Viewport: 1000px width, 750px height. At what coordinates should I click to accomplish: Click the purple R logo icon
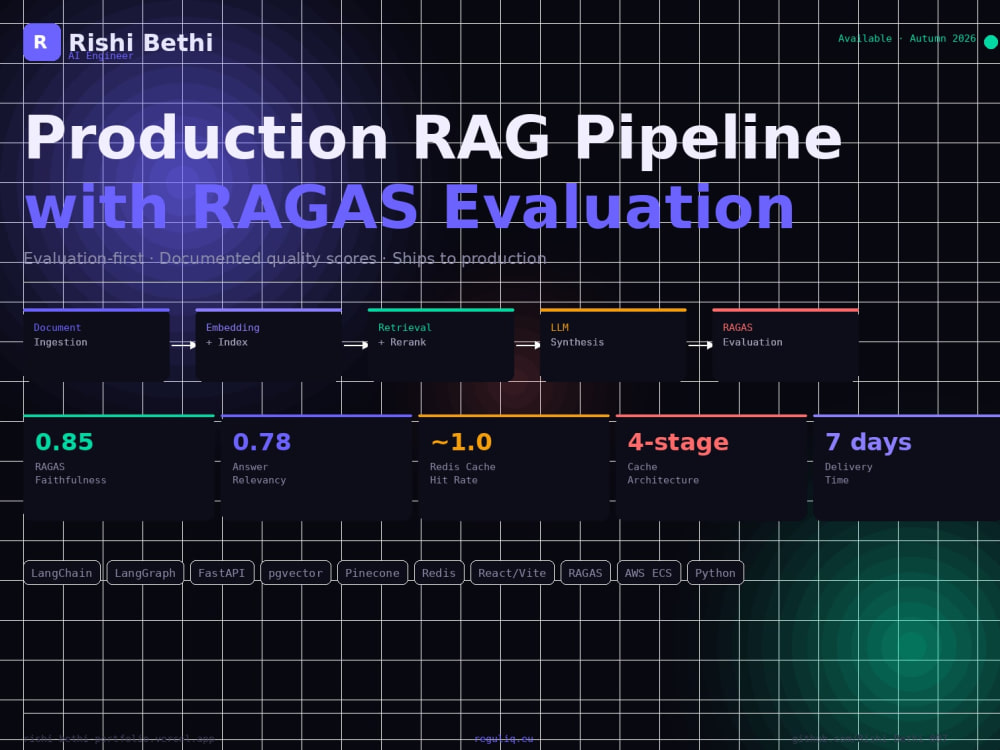pyautogui.click(x=42, y=42)
